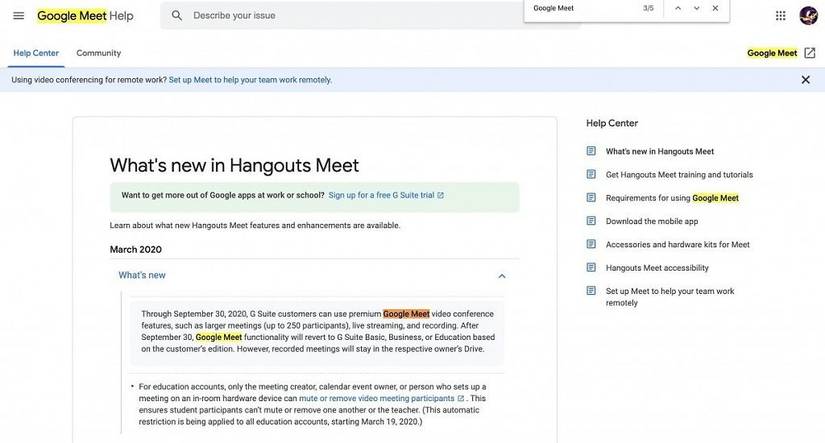This screenshot has width=825, height=443.
Task: Open Google Meet via external-link icon
Action: [810, 53]
